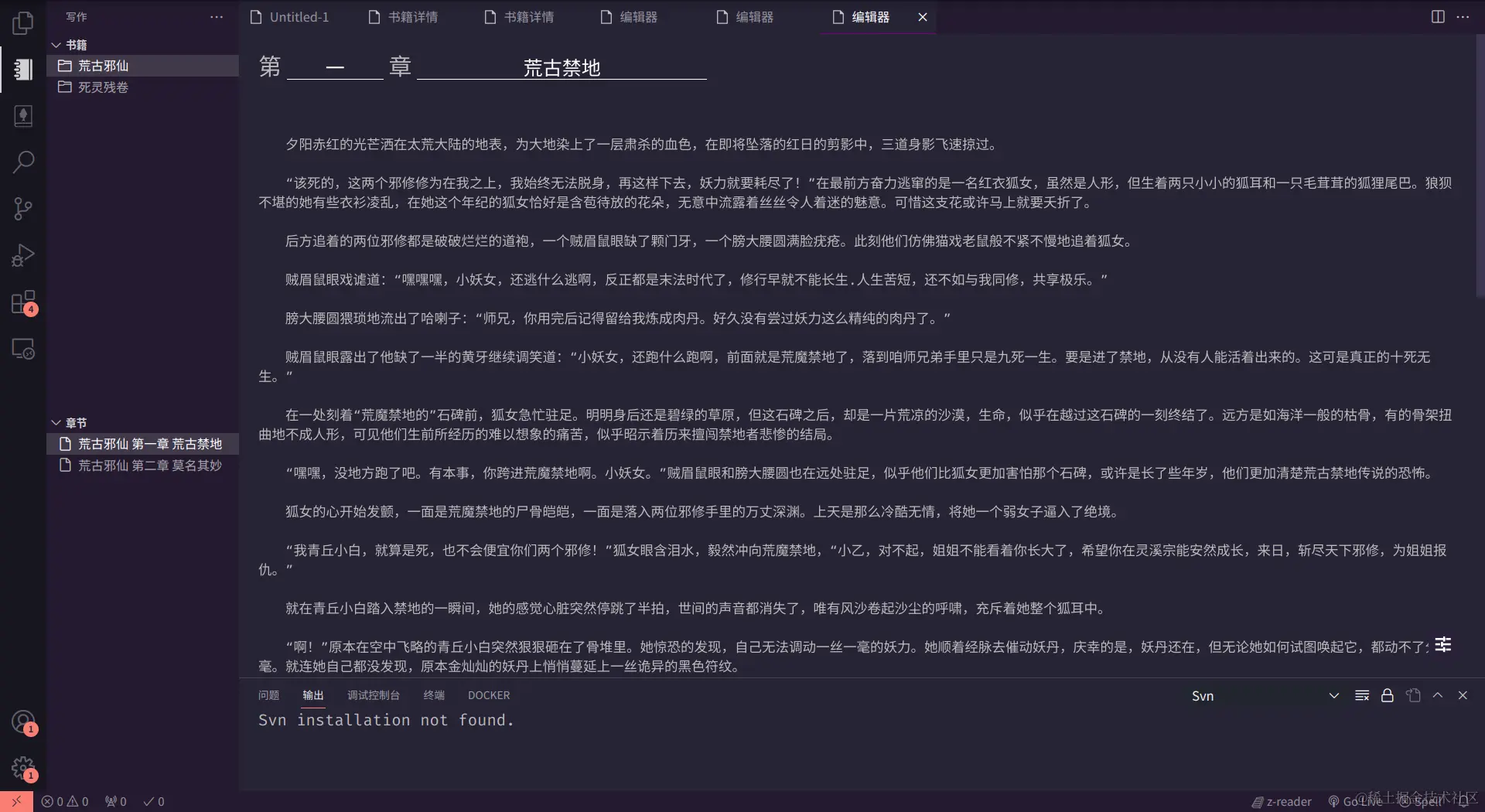Open the Run and Debug view
Image resolution: width=1485 pixels, height=812 pixels.
coord(23,255)
